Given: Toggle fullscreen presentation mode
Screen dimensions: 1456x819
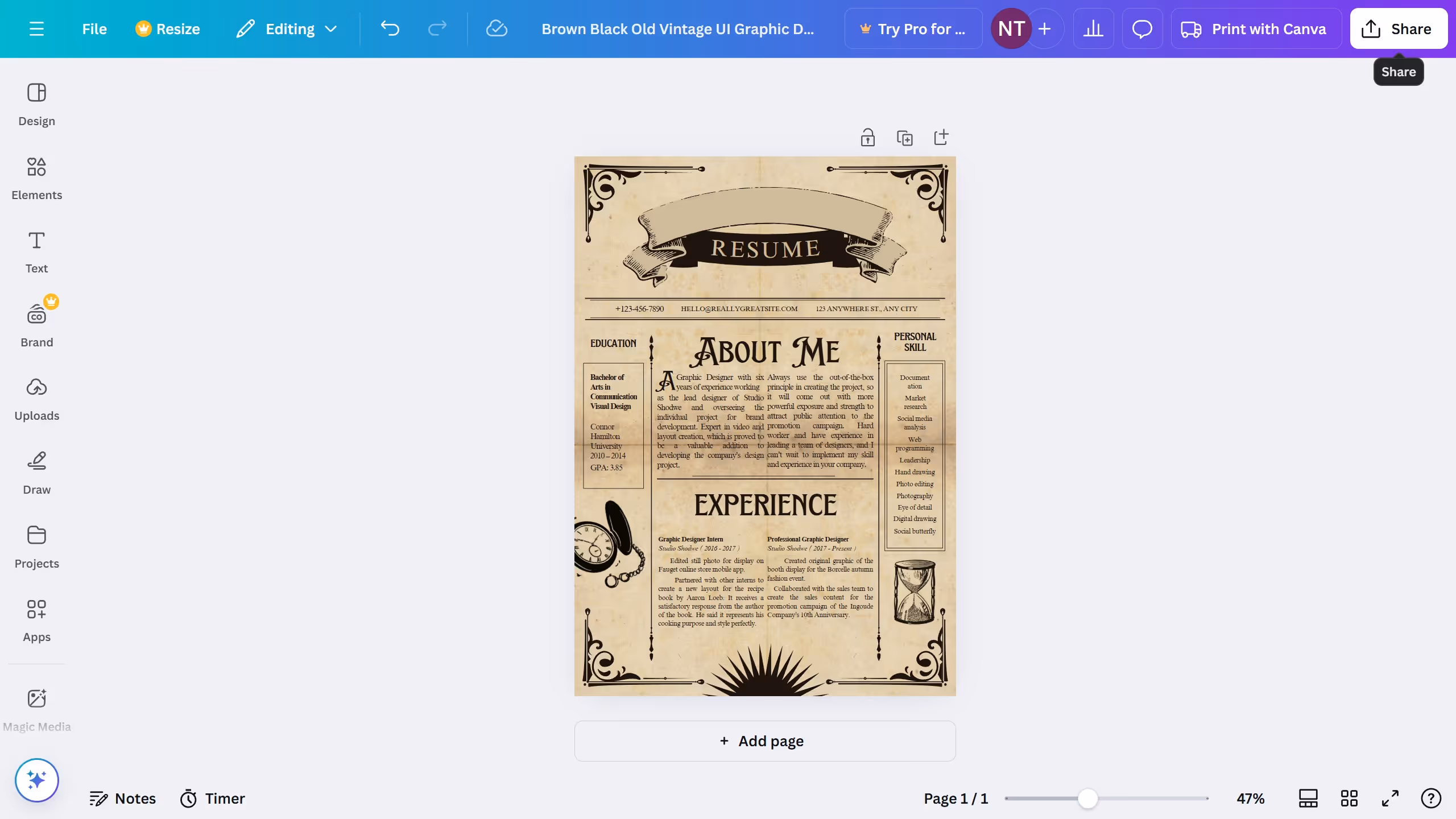Looking at the screenshot, I should pos(1389,798).
